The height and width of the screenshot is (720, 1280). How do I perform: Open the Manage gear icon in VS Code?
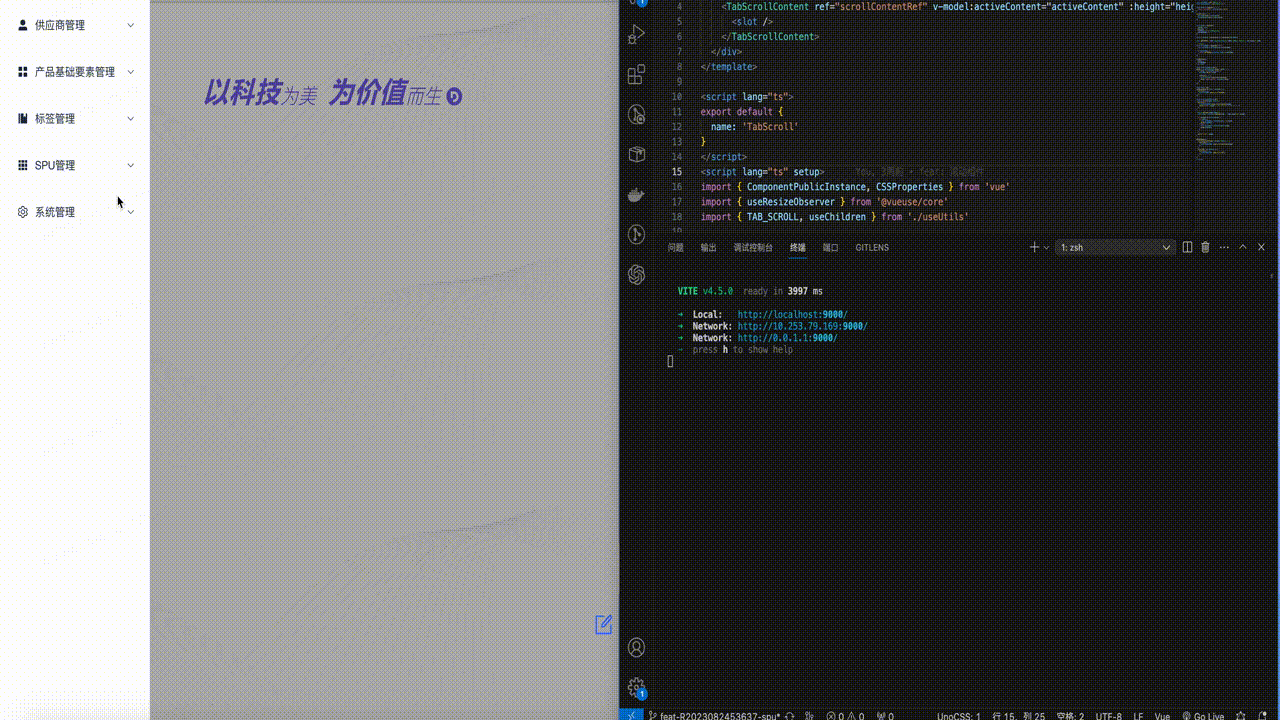[636, 687]
